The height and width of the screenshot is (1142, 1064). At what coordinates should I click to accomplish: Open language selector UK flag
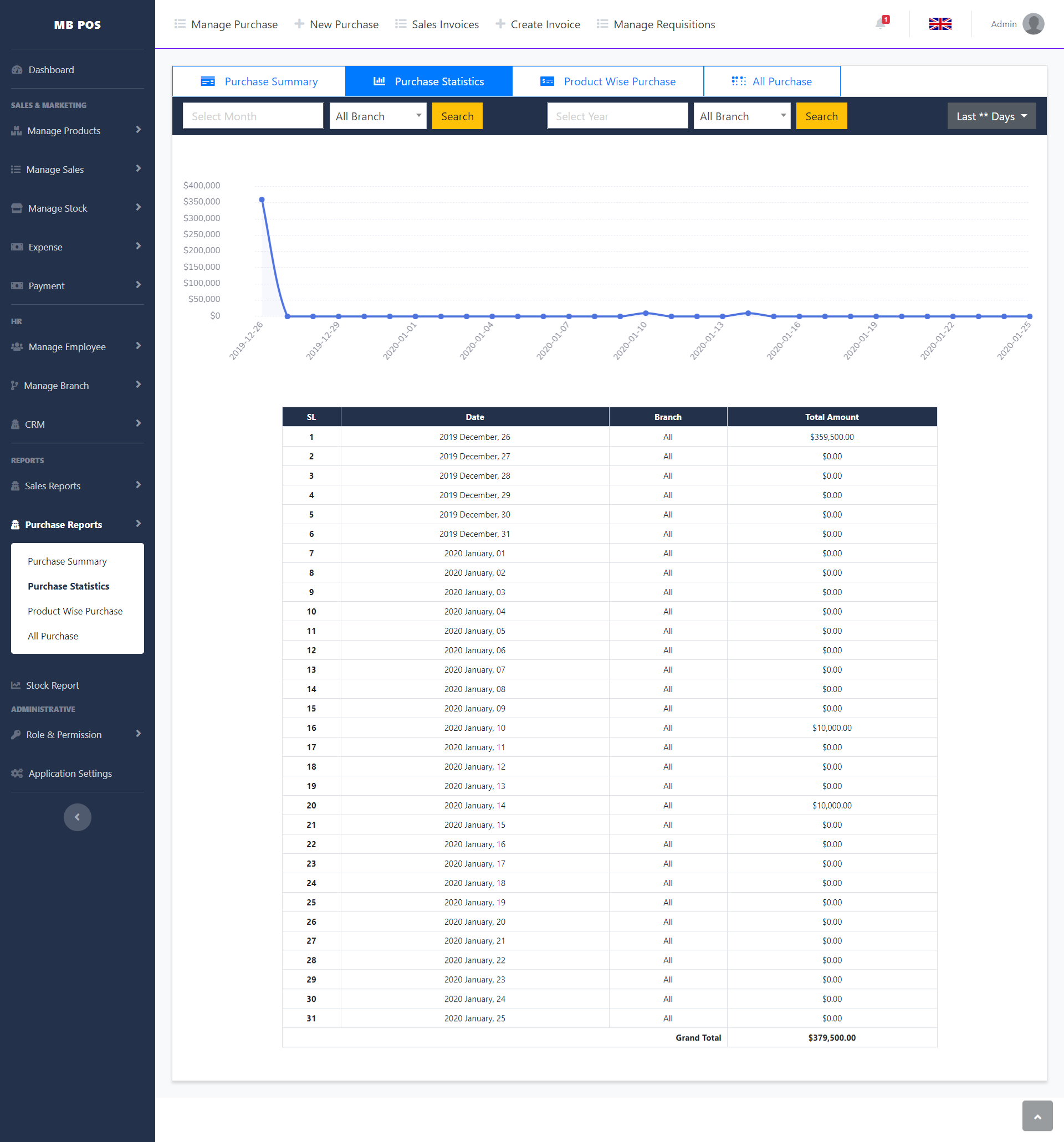click(940, 24)
